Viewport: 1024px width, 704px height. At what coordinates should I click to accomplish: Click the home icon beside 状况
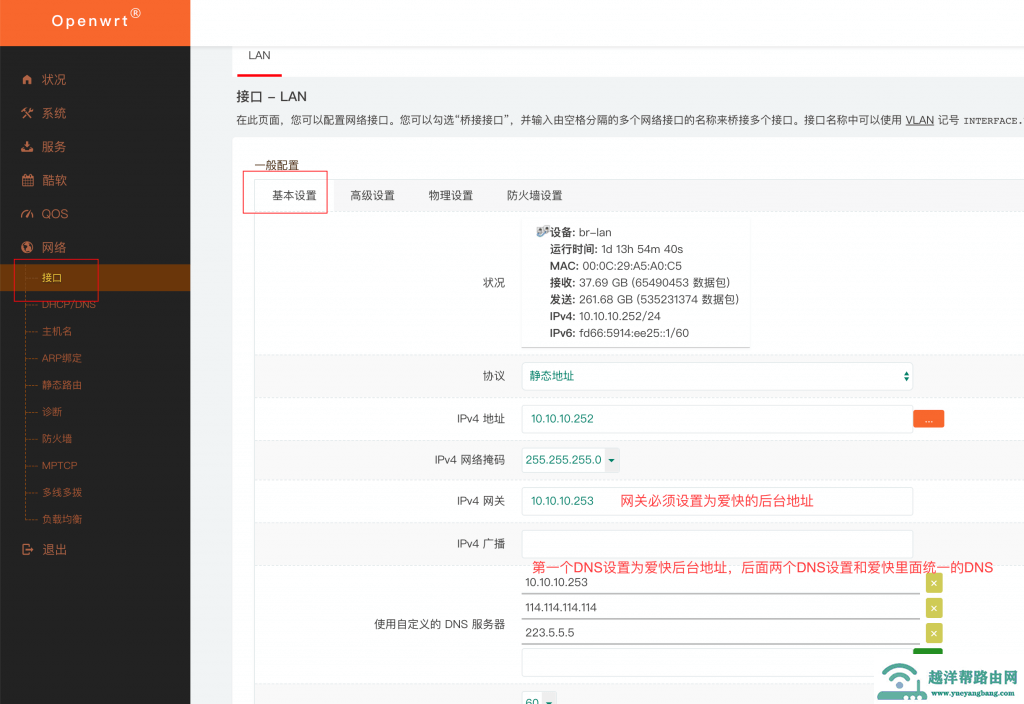click(x=27, y=80)
